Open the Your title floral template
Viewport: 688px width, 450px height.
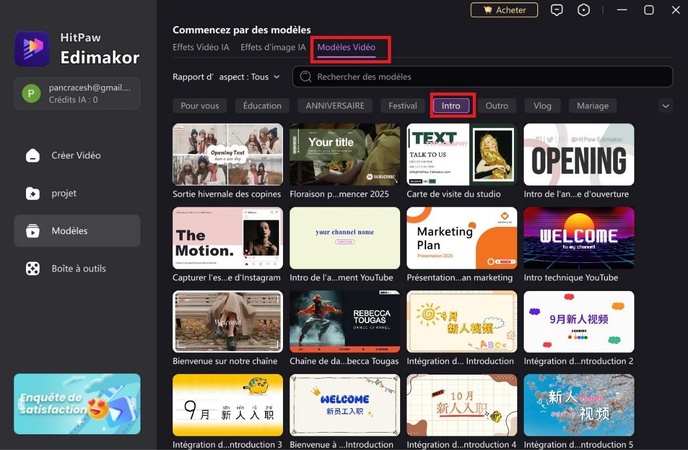(345, 154)
